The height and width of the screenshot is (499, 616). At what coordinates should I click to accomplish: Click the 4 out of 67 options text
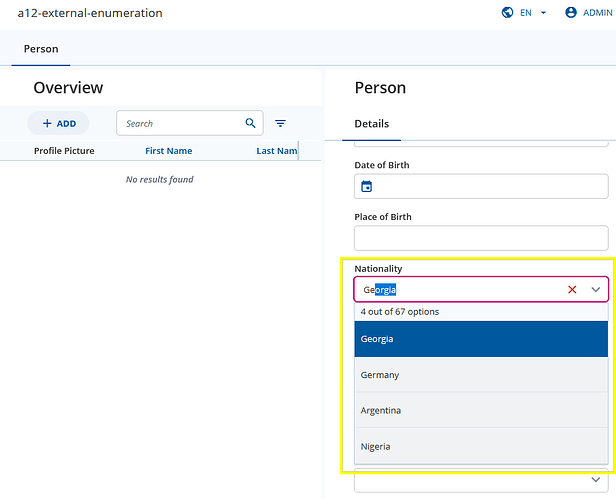coord(400,312)
